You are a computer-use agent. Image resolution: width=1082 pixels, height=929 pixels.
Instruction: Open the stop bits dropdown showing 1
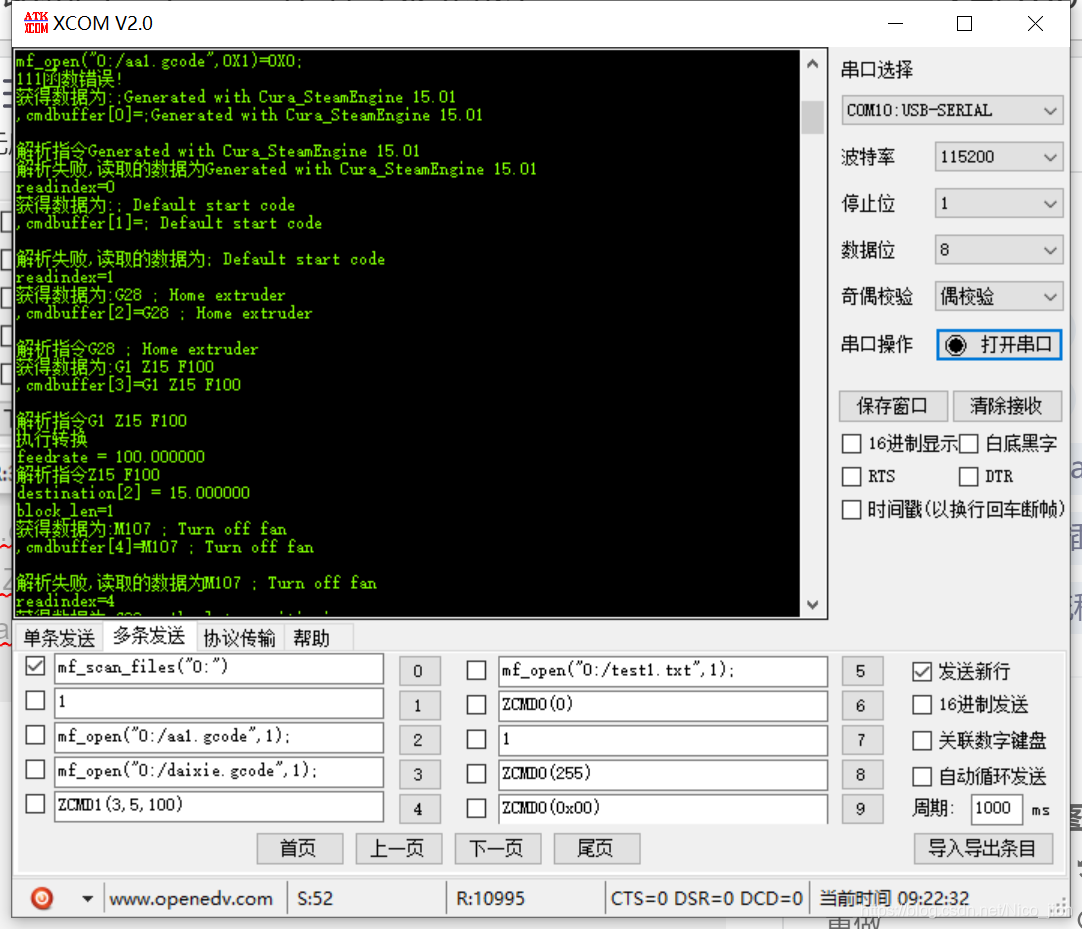point(999,204)
